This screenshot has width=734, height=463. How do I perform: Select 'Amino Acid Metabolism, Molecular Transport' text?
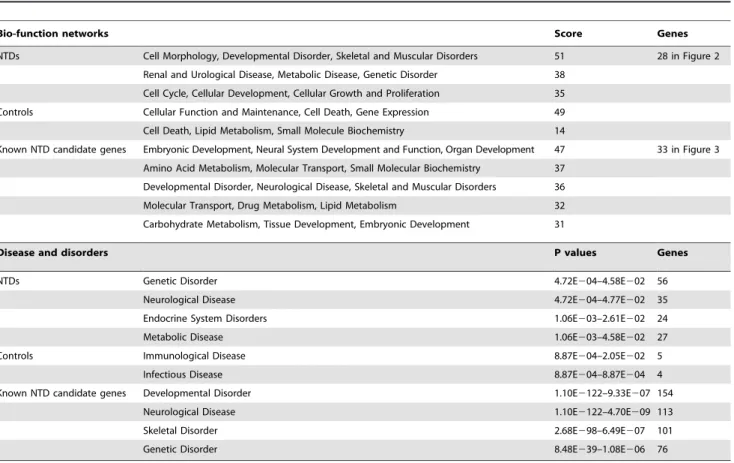[312, 169]
